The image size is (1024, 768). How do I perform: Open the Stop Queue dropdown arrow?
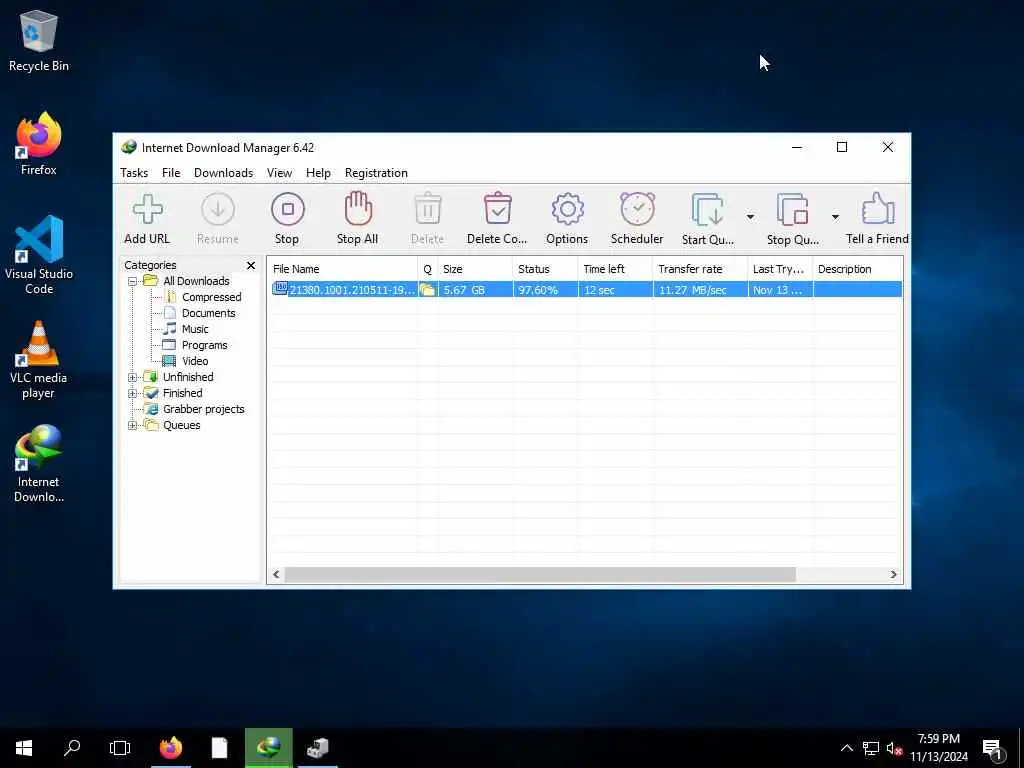835,217
